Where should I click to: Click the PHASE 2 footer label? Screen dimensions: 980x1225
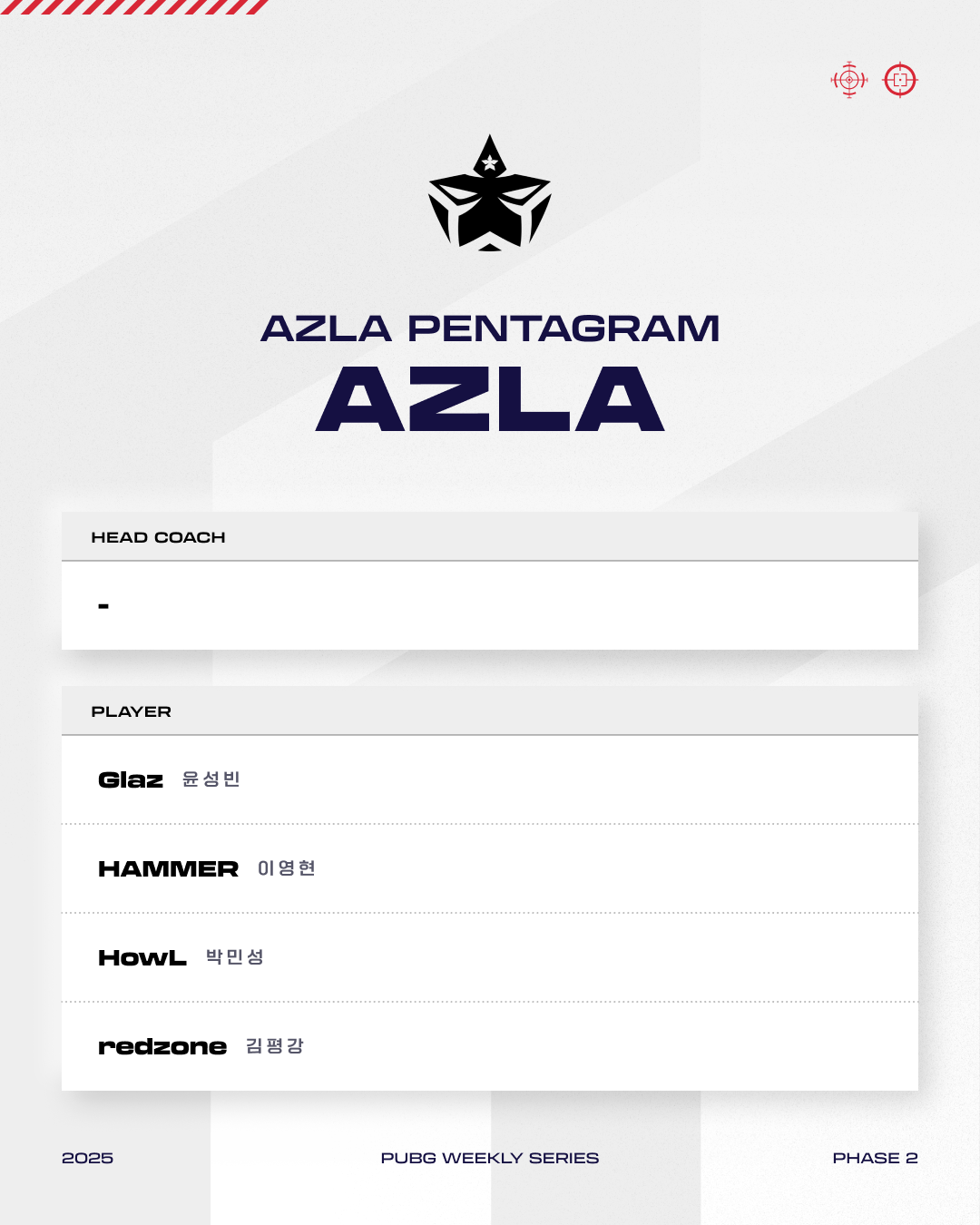pyautogui.click(x=875, y=1158)
